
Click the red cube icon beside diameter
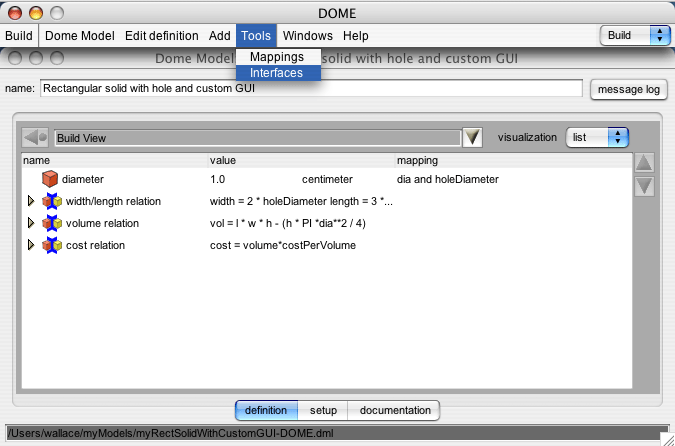pyautogui.click(x=50, y=179)
